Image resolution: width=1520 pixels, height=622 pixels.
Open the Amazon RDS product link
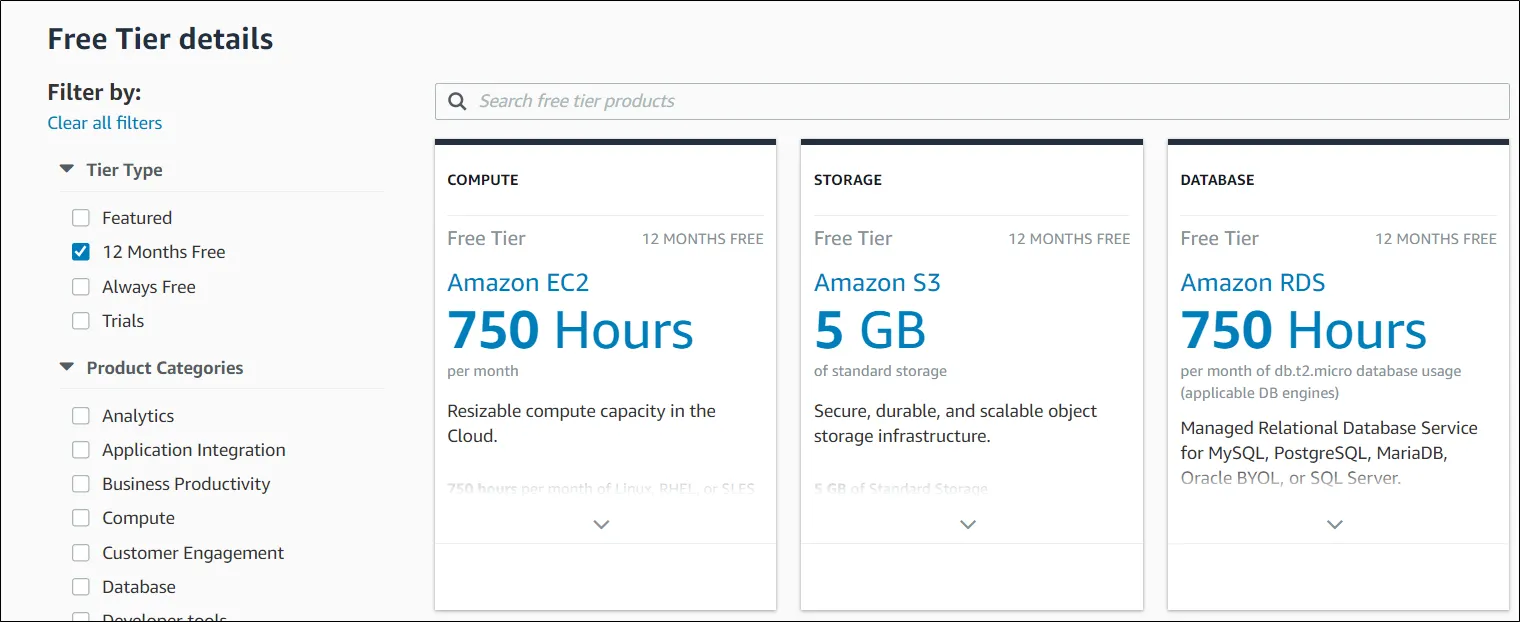coord(1252,283)
